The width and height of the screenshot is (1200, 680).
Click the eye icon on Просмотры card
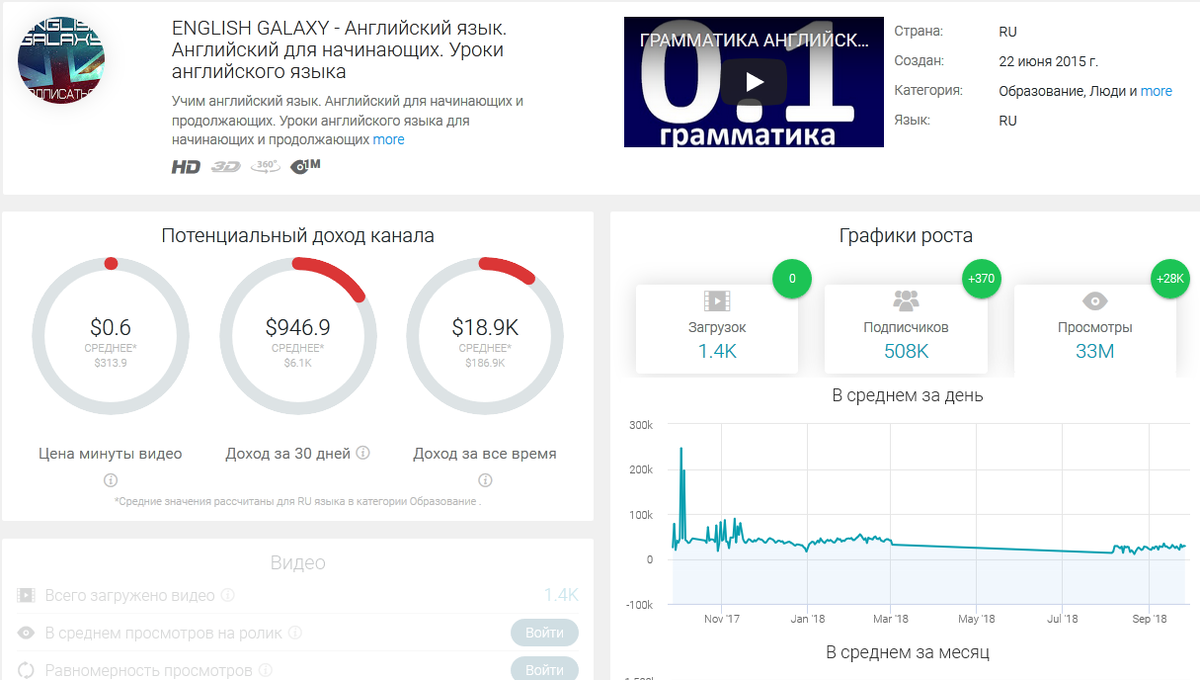click(1095, 300)
